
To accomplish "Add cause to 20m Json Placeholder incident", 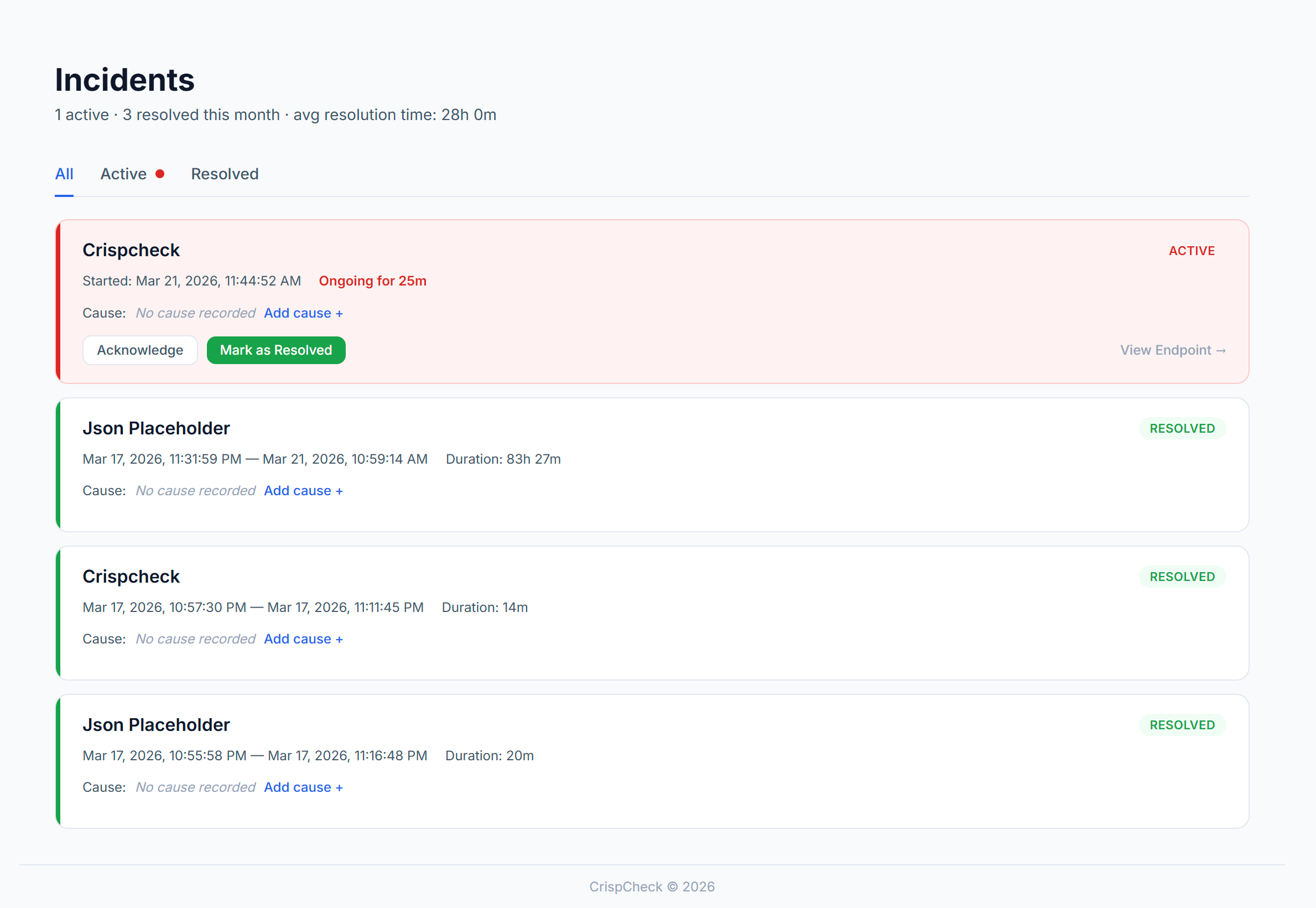I will pyautogui.click(x=303, y=788).
